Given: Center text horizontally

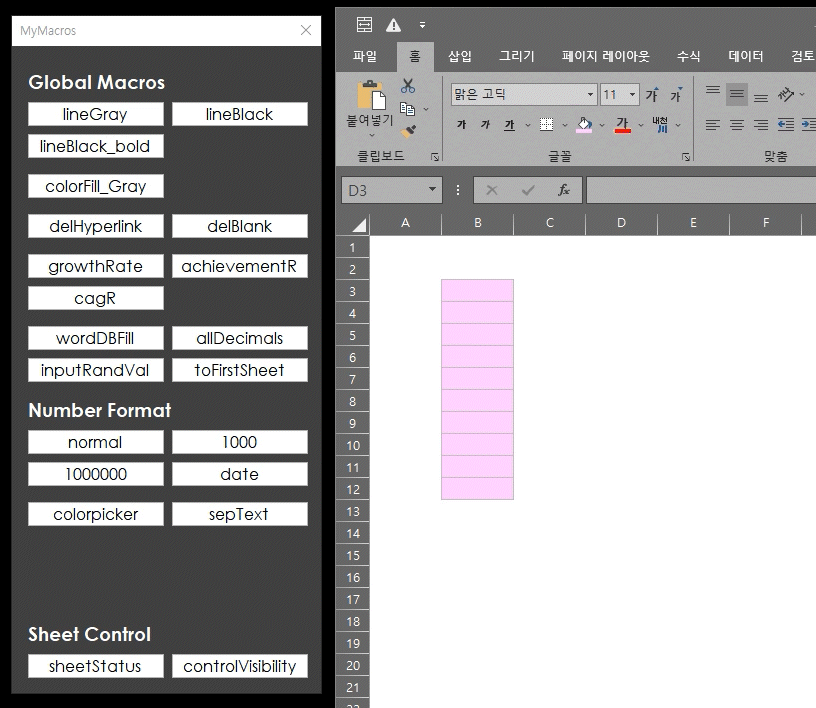Looking at the screenshot, I should tap(737, 125).
